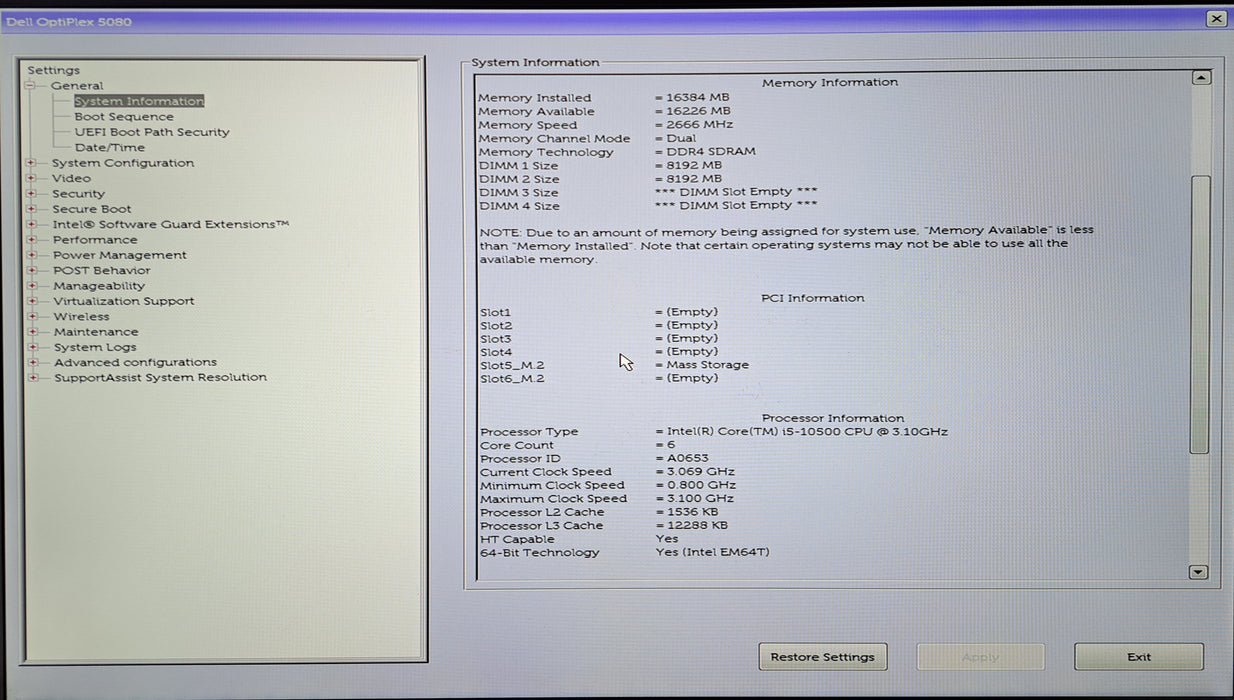1234x700 pixels.
Task: Expand the Power Management node
Action: pyautogui.click(x=32, y=255)
